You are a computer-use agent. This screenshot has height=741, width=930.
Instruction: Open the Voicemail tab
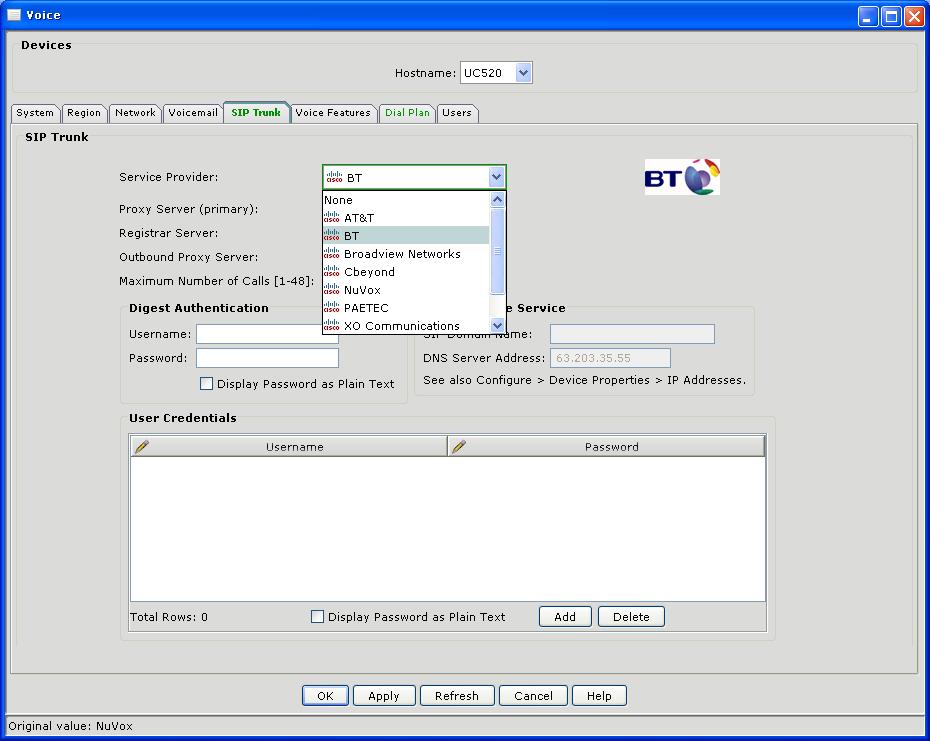193,113
